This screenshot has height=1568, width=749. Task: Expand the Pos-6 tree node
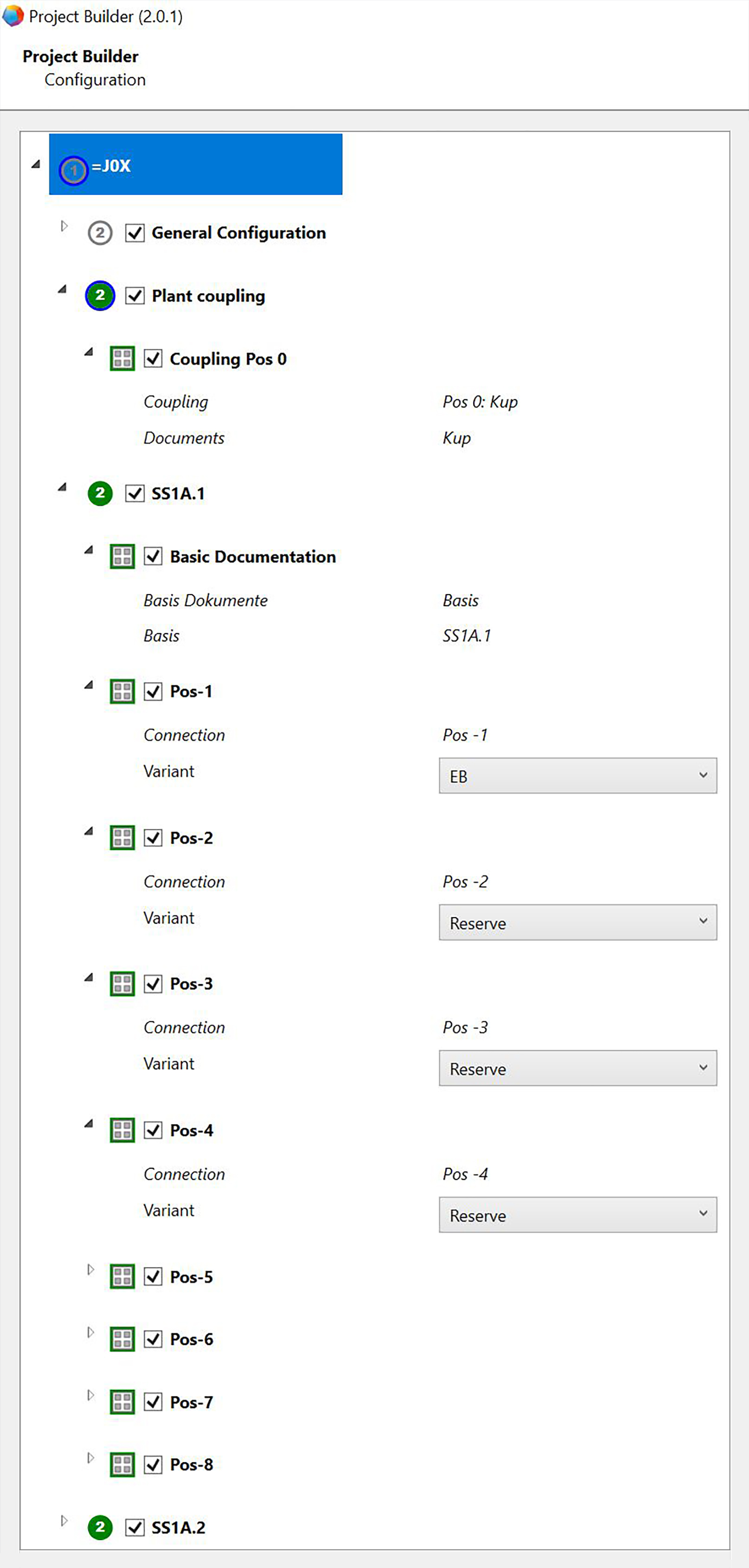(90, 1332)
